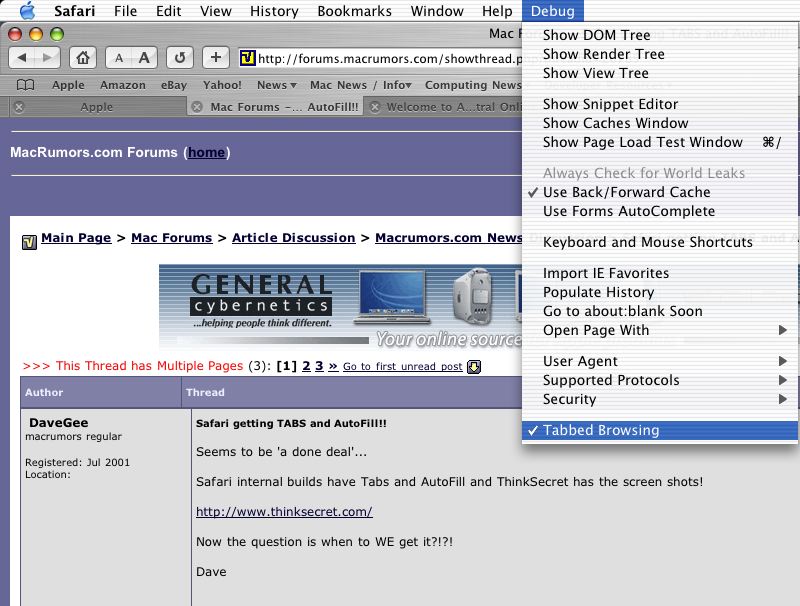The image size is (800, 606).
Task: Open the Amazon bookmark
Action: [x=122, y=85]
